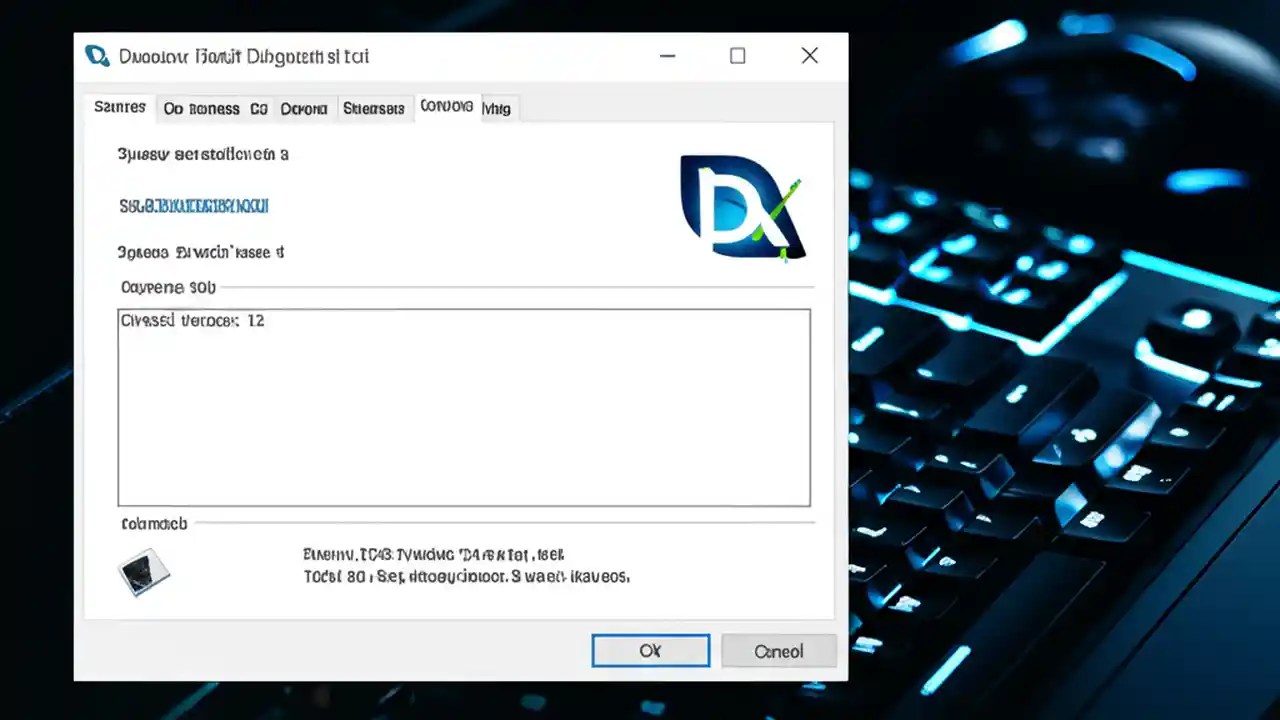Click the maximize icon in the title bar
1280x720 pixels.
[737, 56]
